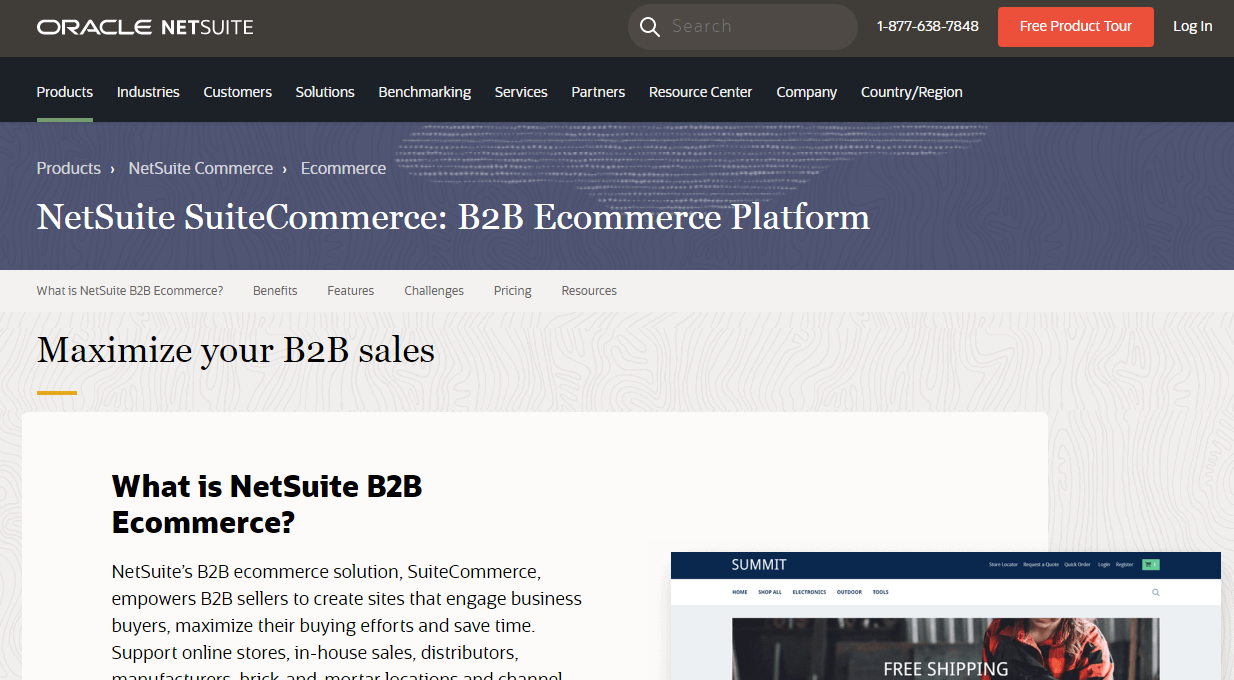Open the Resource Center menu item
The height and width of the screenshot is (680, 1234).
tap(700, 91)
